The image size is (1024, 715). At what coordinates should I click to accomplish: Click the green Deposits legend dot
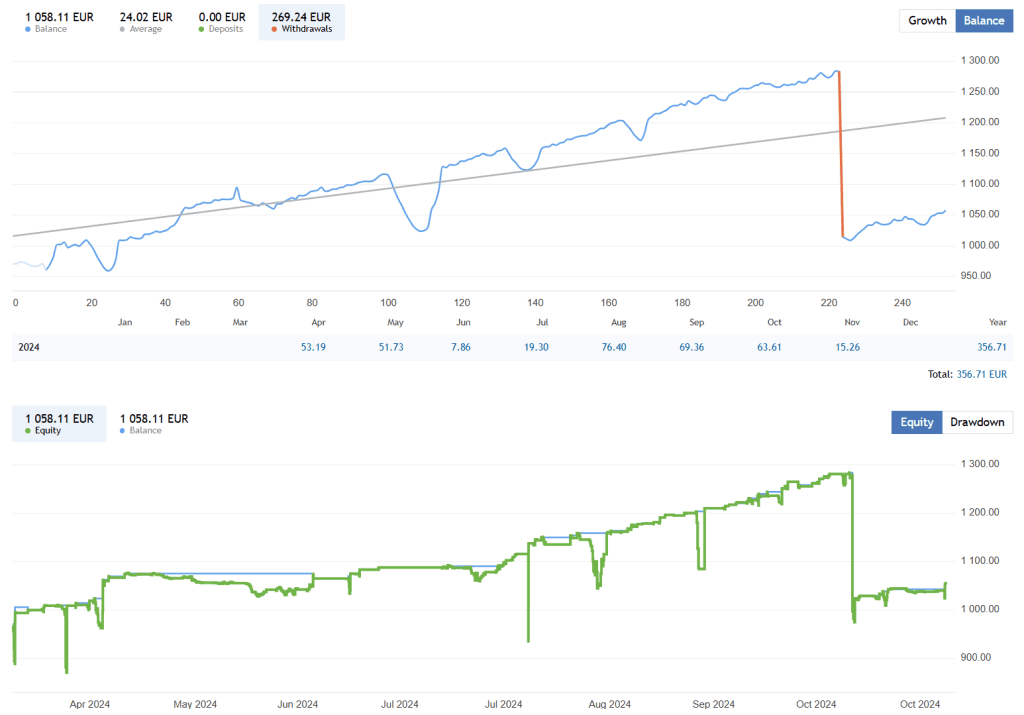coord(204,29)
